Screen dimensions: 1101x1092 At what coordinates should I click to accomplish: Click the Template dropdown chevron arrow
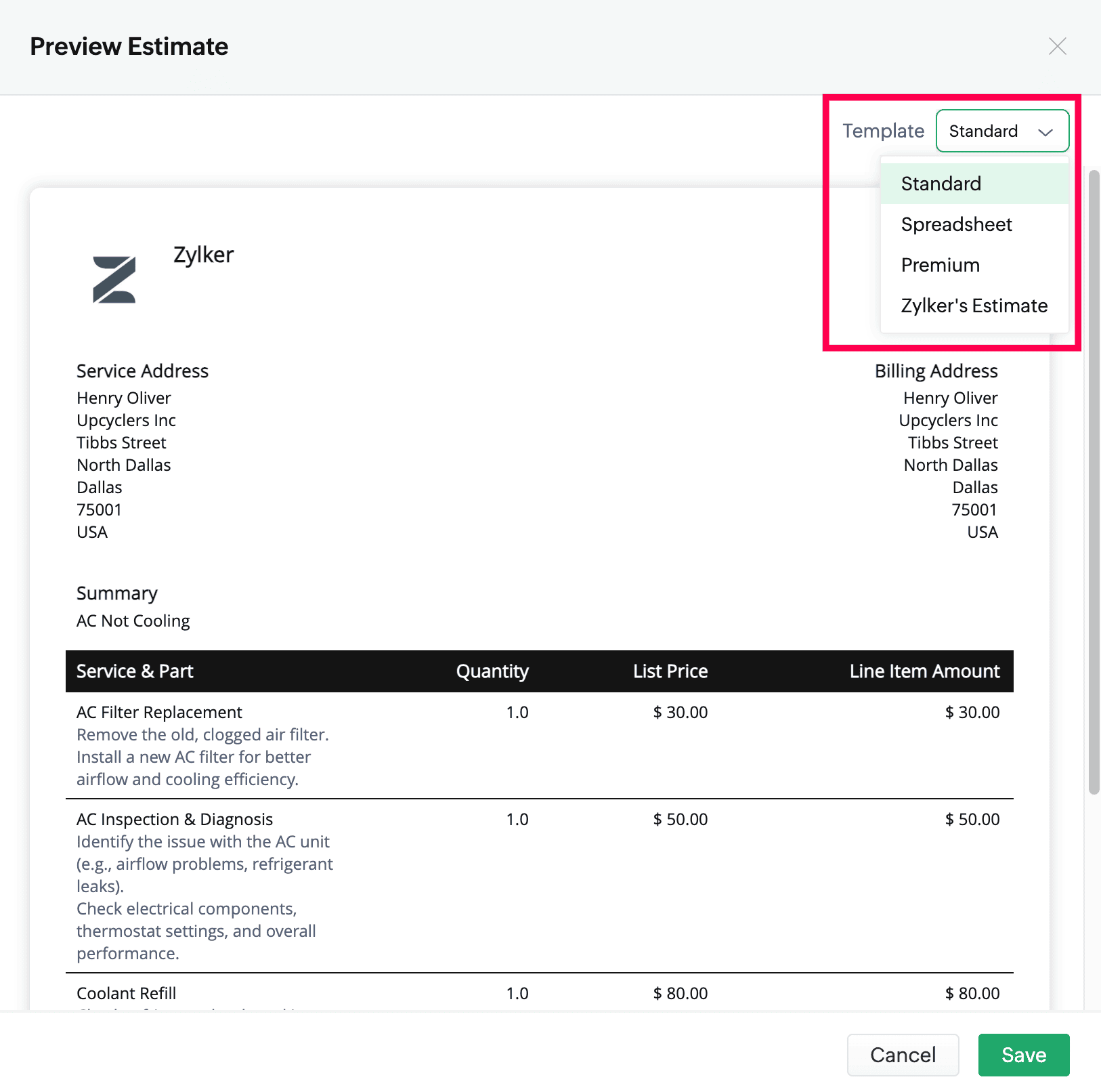click(x=1045, y=132)
